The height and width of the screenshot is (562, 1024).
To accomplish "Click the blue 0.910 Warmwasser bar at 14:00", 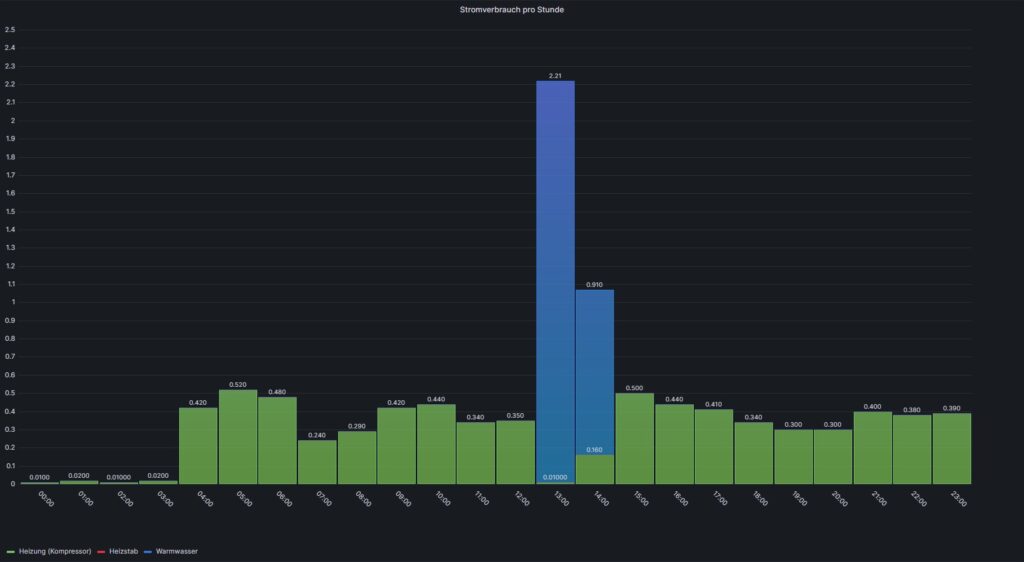I will tap(595, 370).
